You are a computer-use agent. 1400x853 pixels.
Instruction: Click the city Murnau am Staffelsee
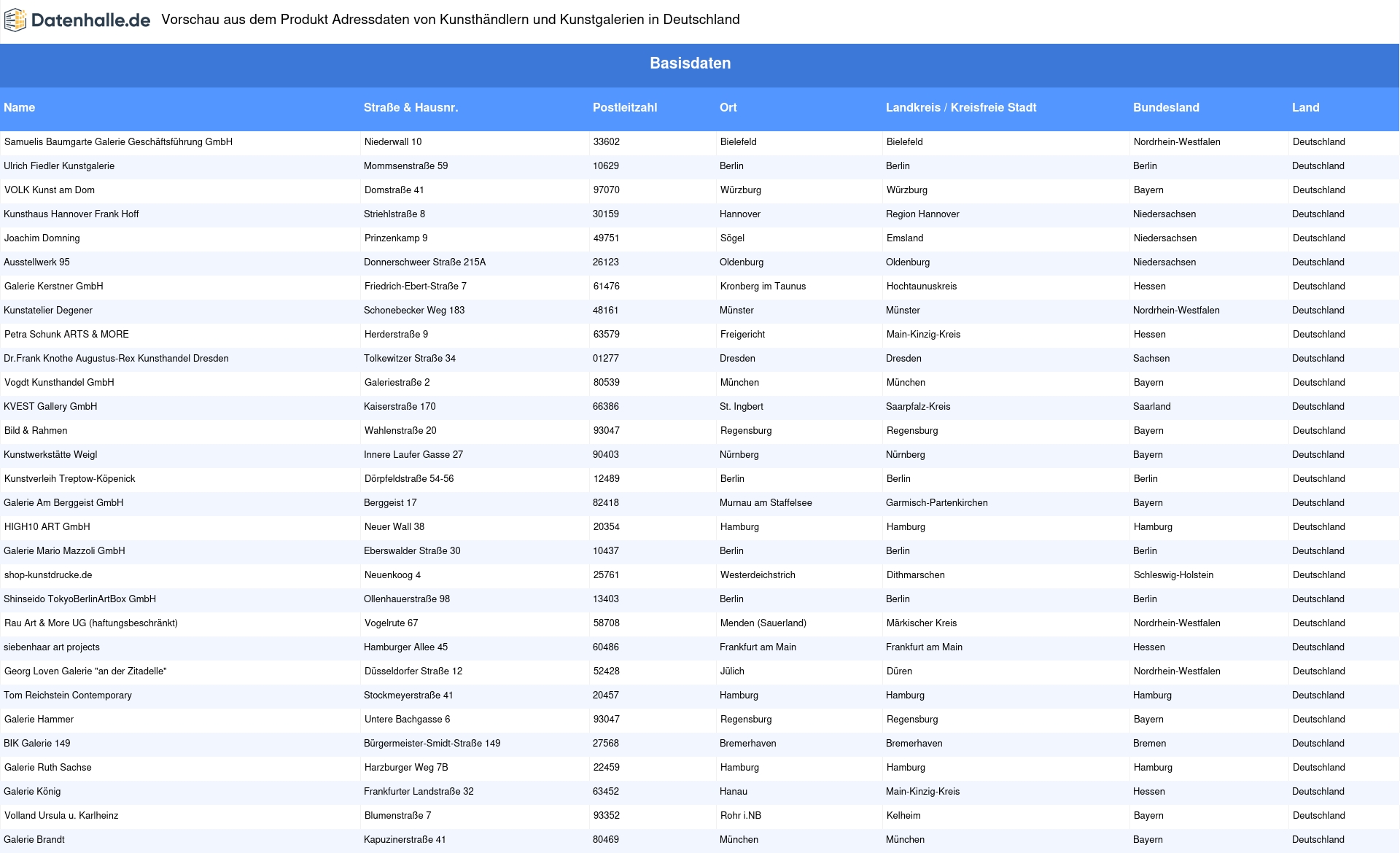click(766, 503)
